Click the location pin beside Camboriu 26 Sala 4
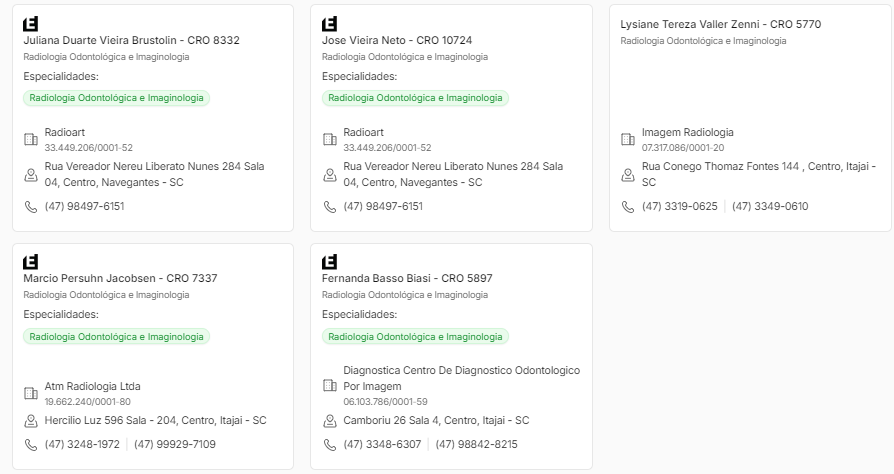 329,421
